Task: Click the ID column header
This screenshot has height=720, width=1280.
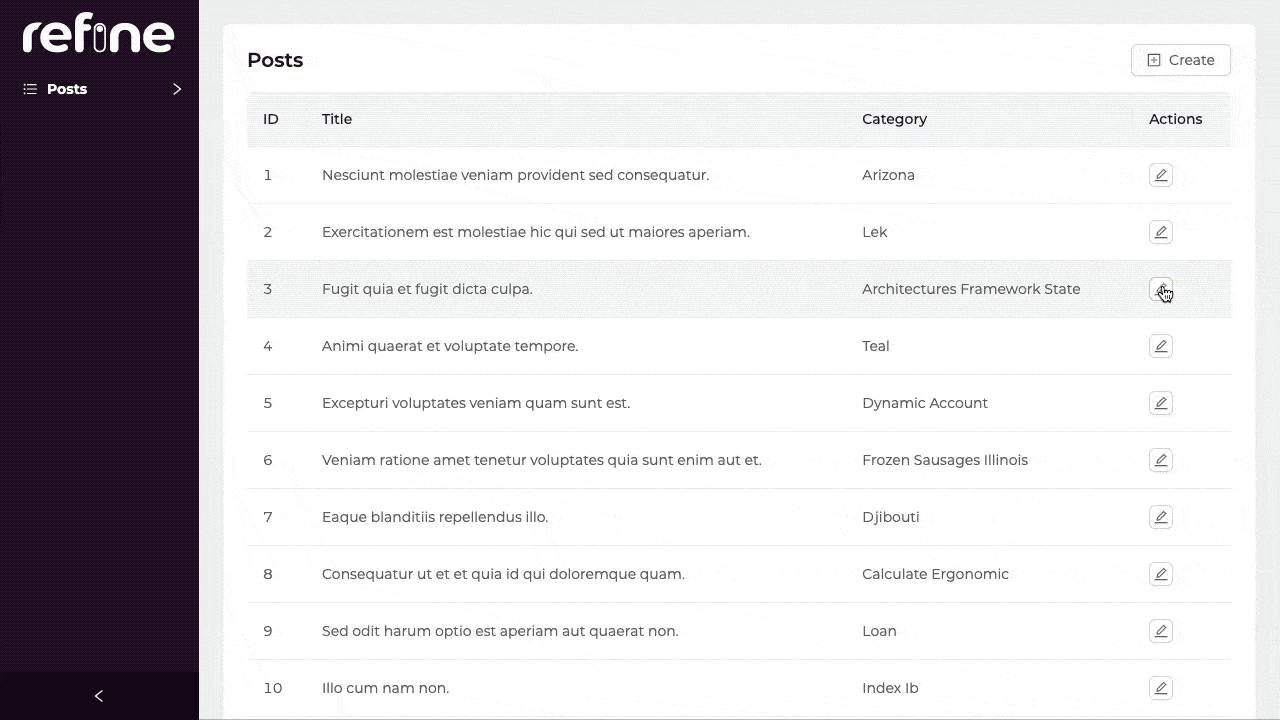Action: pyautogui.click(x=270, y=119)
